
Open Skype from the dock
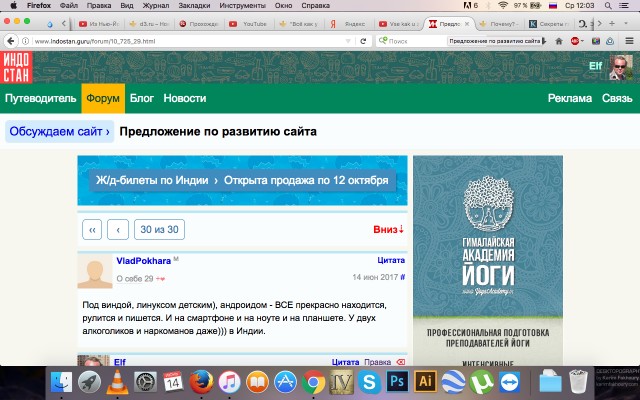(368, 381)
